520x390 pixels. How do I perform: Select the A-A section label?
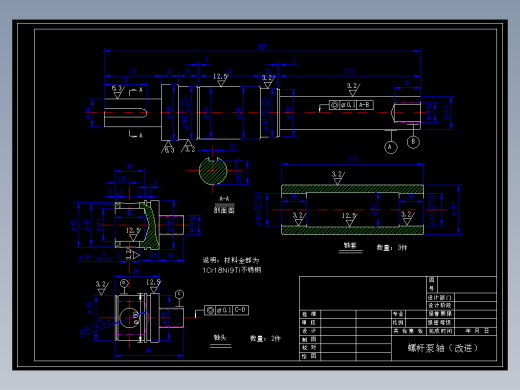point(224,199)
